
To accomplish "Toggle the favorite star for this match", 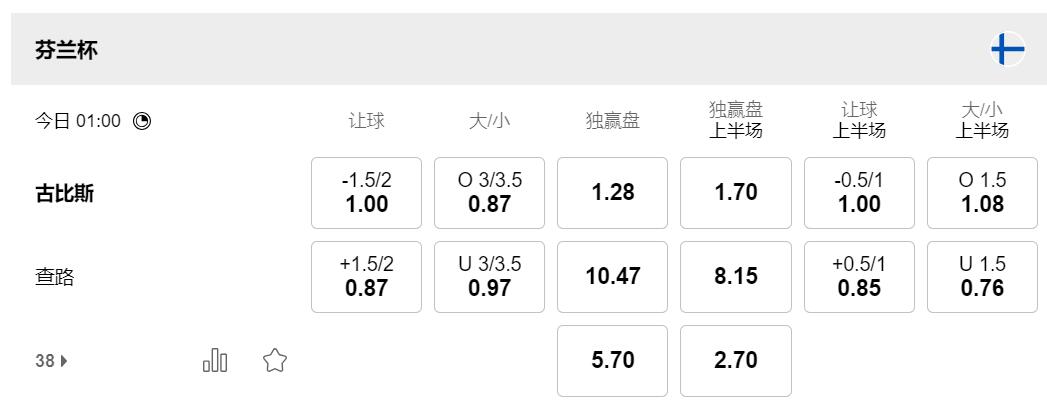I will pyautogui.click(x=275, y=361).
